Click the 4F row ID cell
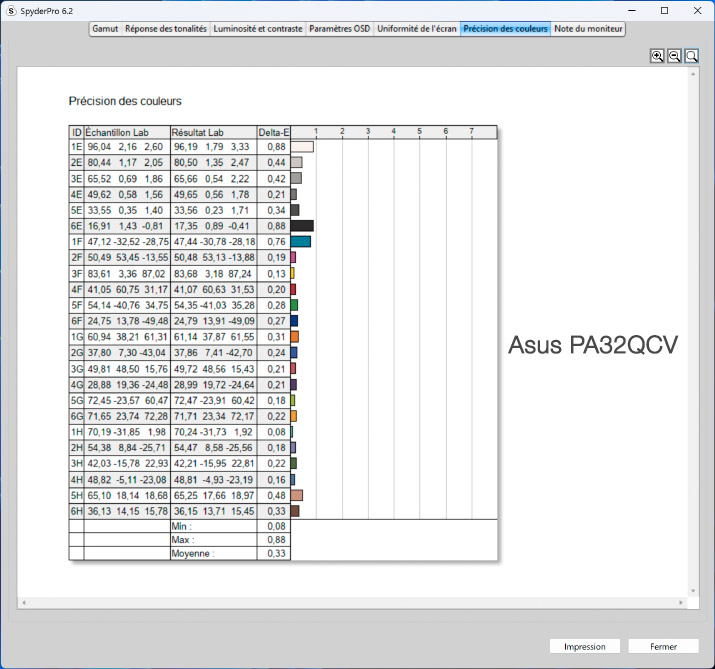 click(77, 290)
